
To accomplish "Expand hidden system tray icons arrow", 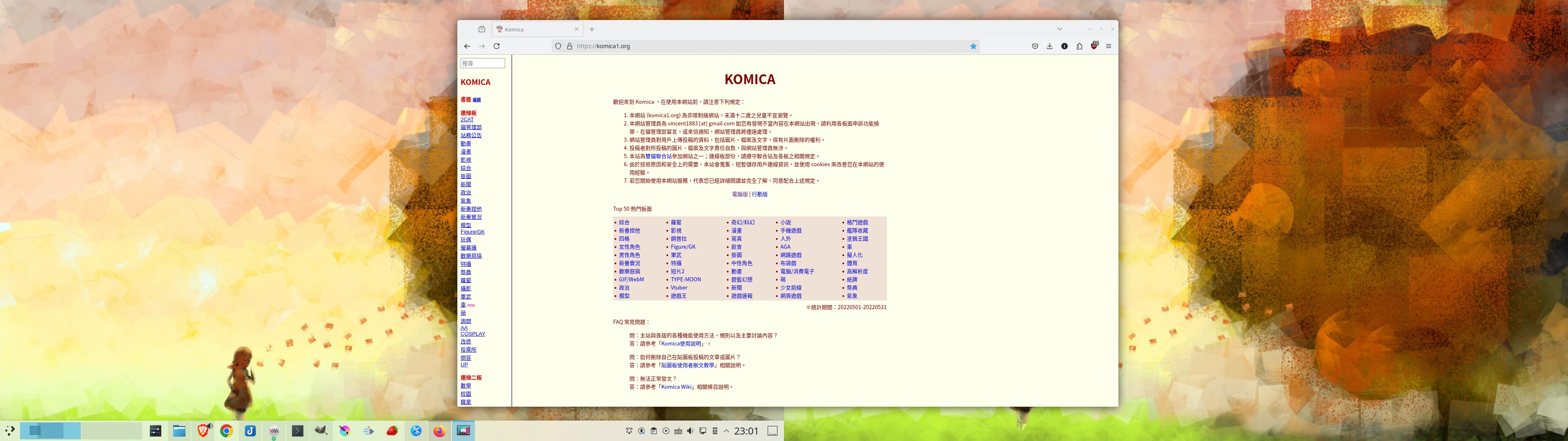I will 726,431.
